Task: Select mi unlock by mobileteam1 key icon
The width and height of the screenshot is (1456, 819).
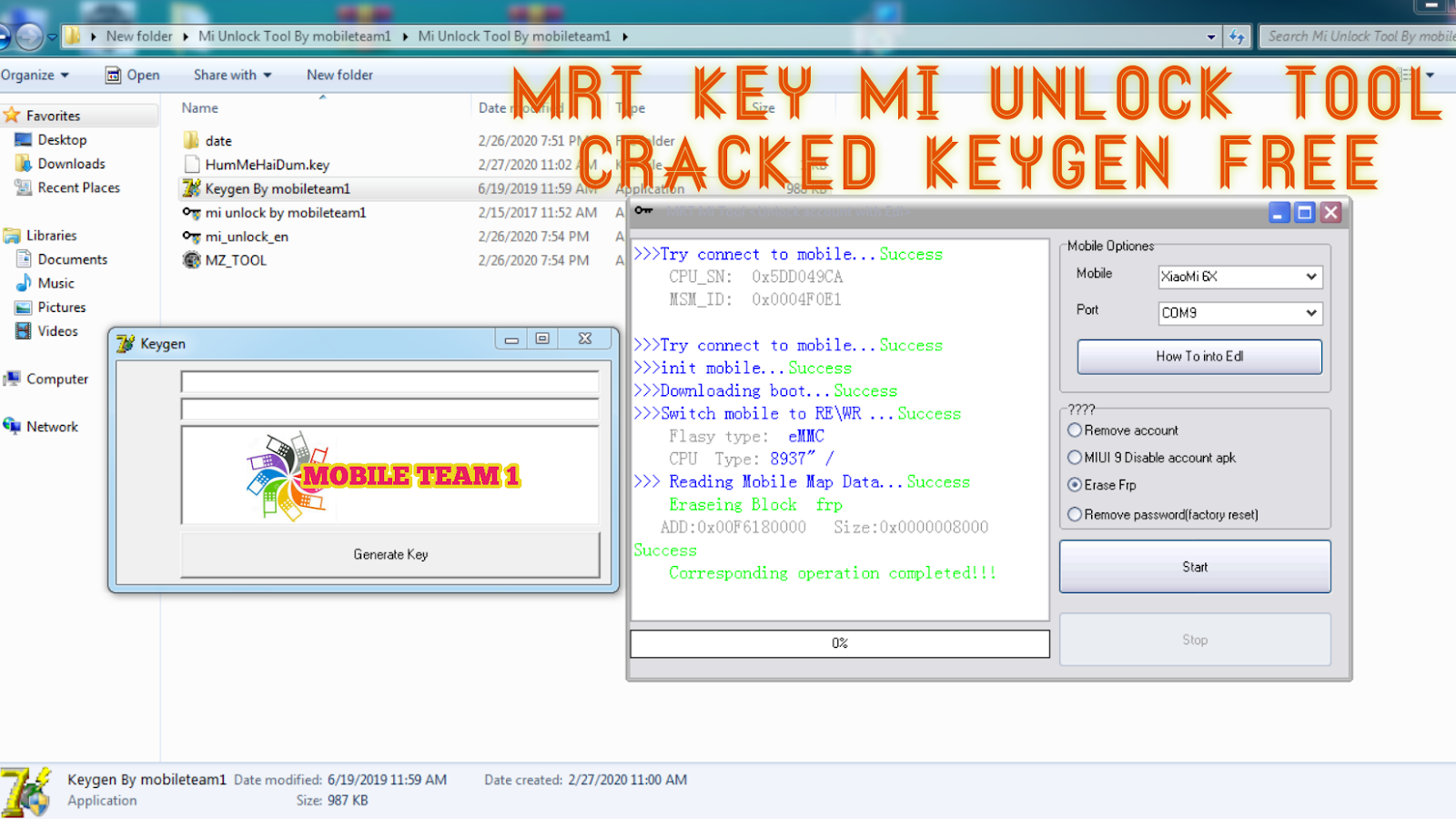Action: pos(191,212)
